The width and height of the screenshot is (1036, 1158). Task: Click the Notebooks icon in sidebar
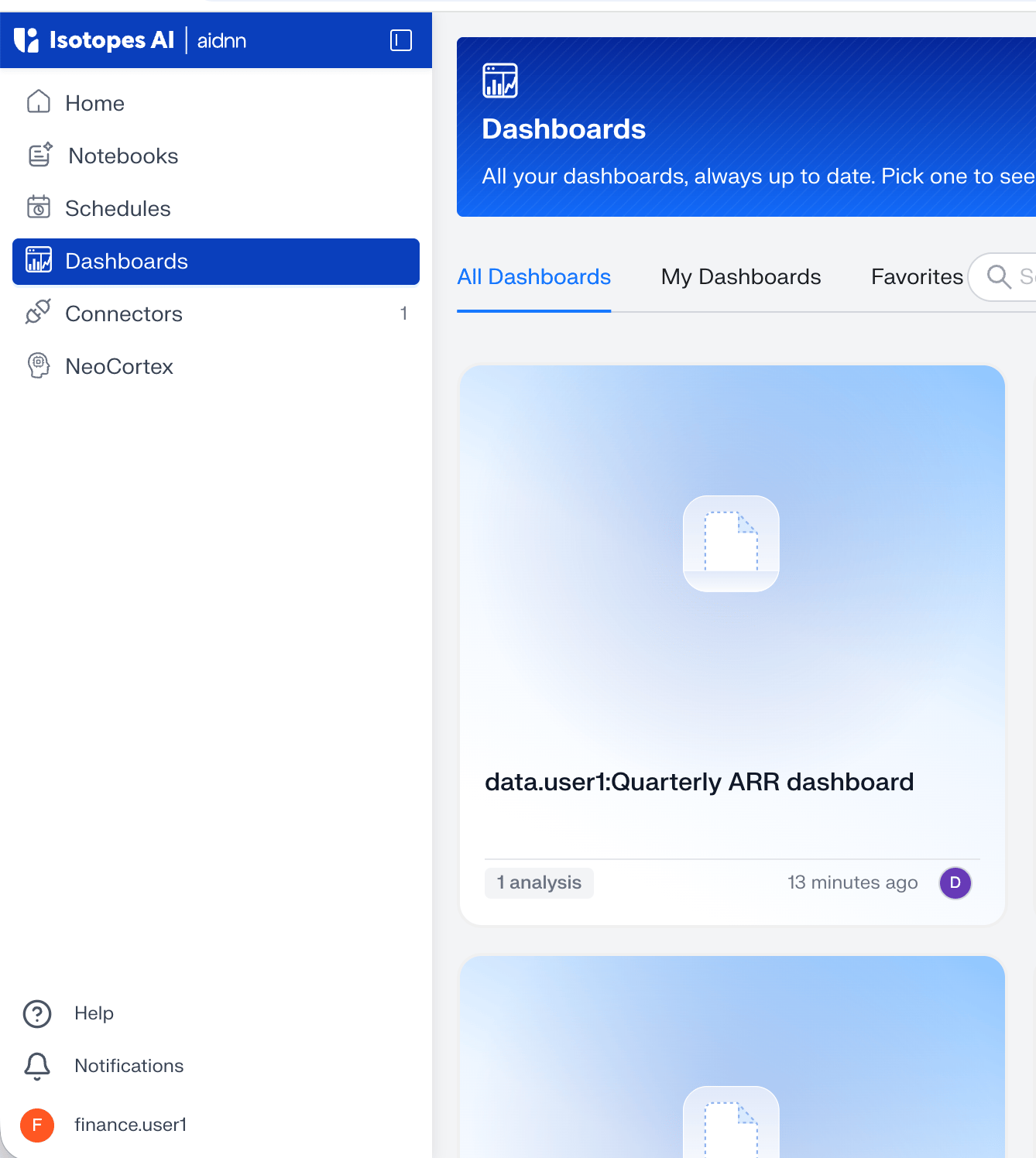pyautogui.click(x=40, y=155)
